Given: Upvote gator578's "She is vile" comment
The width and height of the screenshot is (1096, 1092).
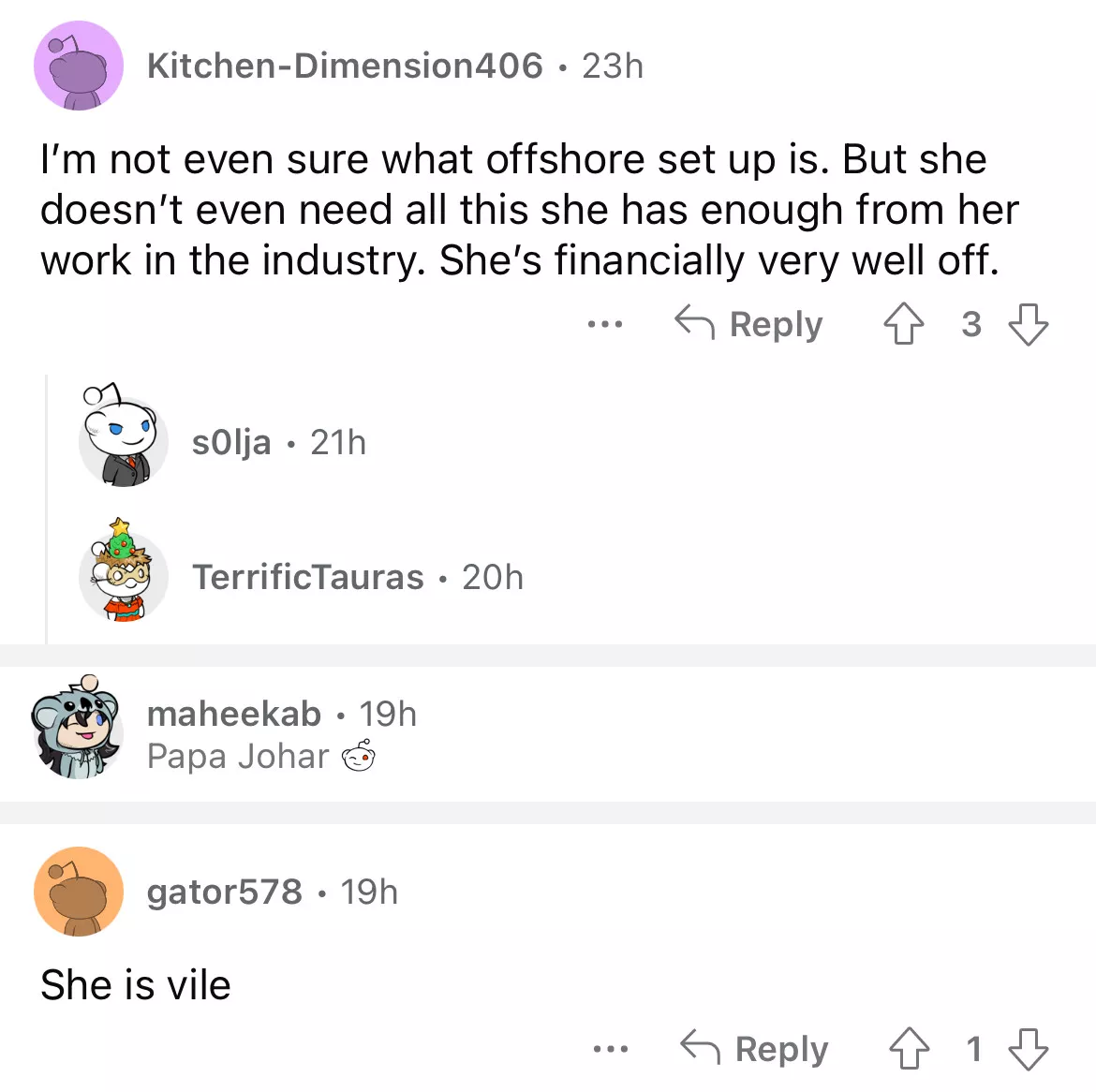Looking at the screenshot, I should pos(909,1049).
